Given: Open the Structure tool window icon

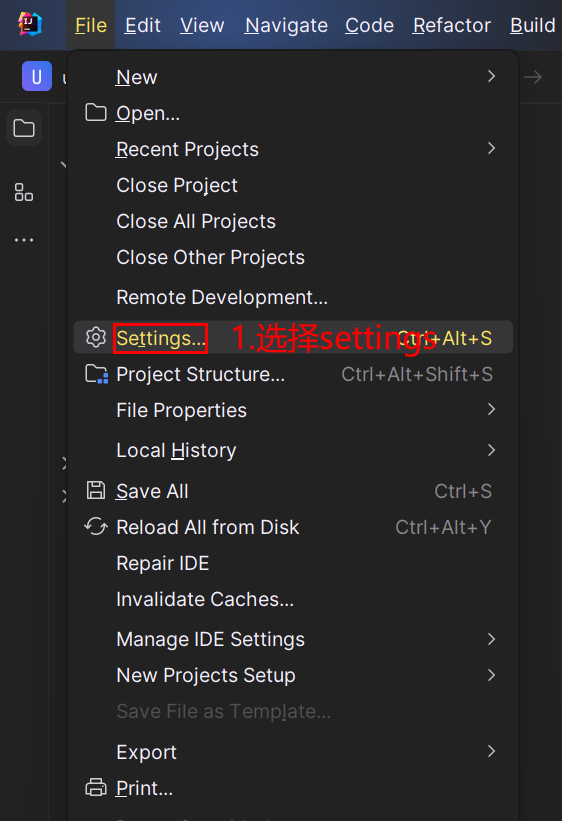Looking at the screenshot, I should tap(24, 192).
